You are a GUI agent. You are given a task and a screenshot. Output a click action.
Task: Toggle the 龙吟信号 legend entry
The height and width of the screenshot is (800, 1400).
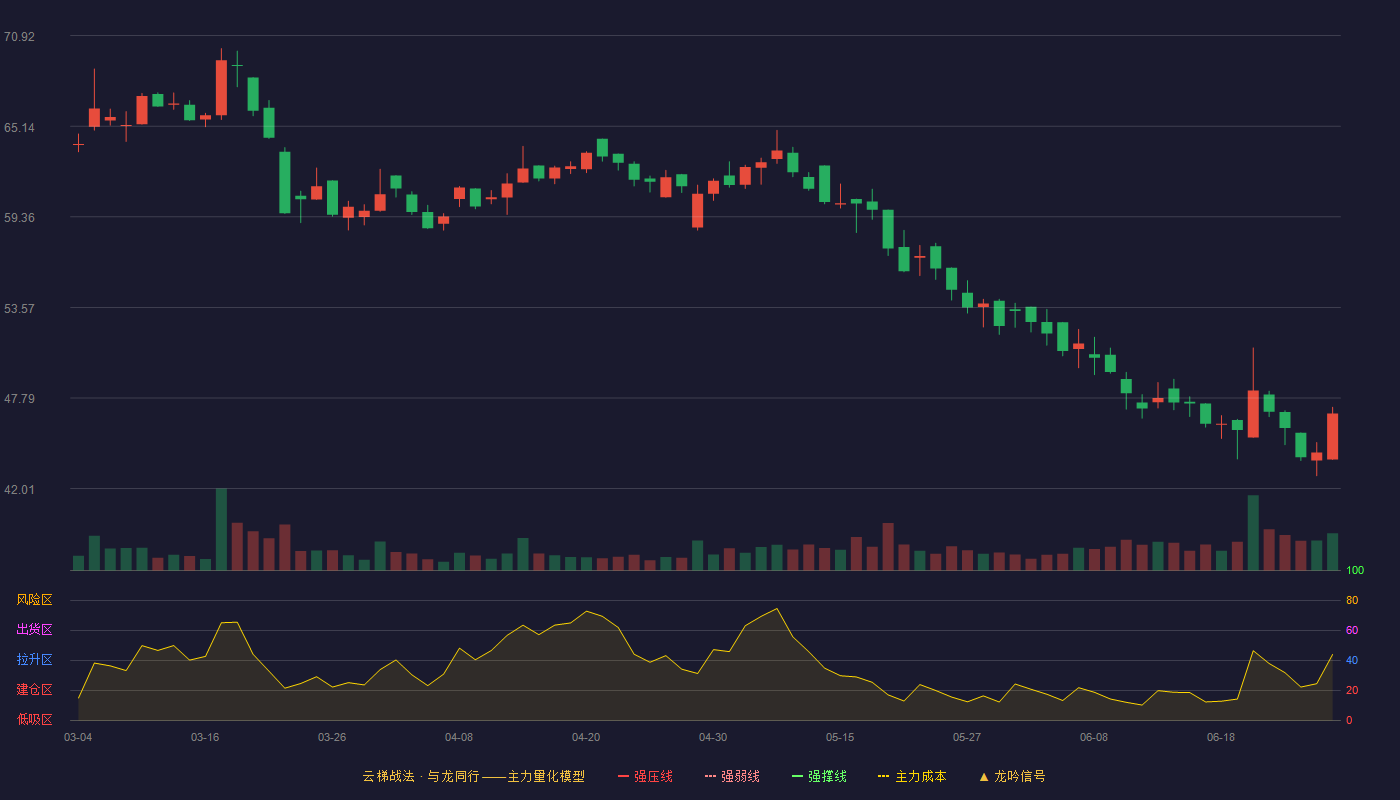(1012, 776)
